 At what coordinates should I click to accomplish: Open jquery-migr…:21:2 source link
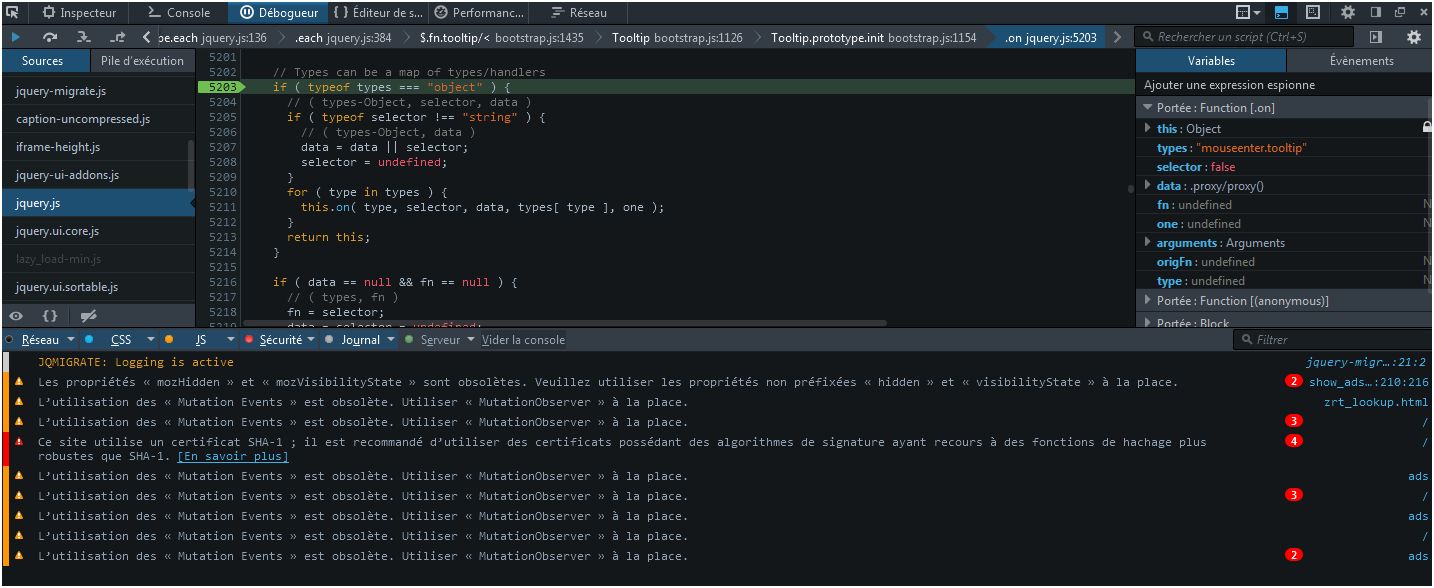point(1366,362)
